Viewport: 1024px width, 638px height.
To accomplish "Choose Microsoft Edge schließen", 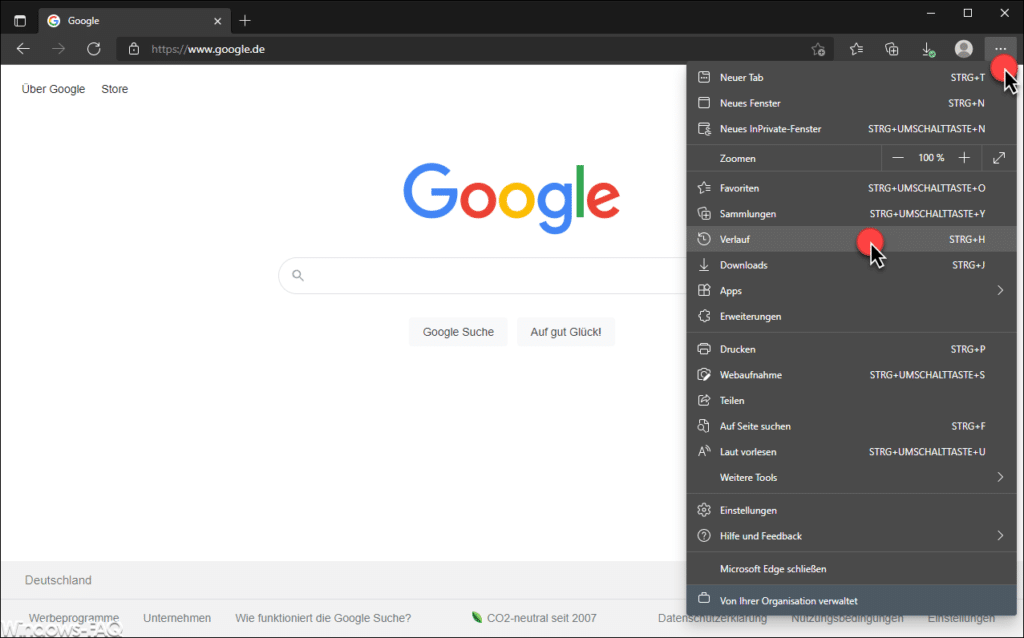I will [x=852, y=569].
